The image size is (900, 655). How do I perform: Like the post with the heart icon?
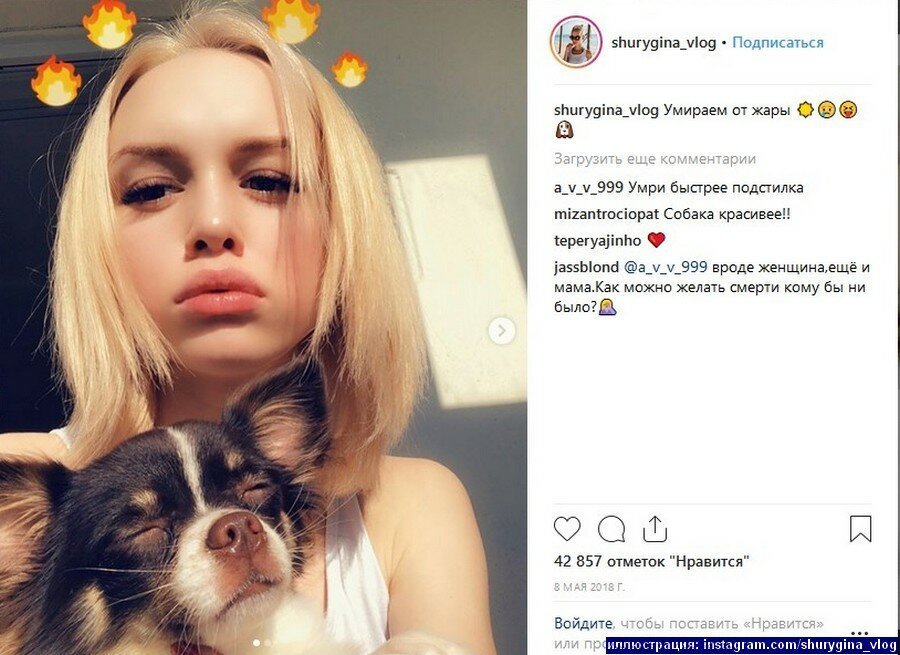point(567,529)
